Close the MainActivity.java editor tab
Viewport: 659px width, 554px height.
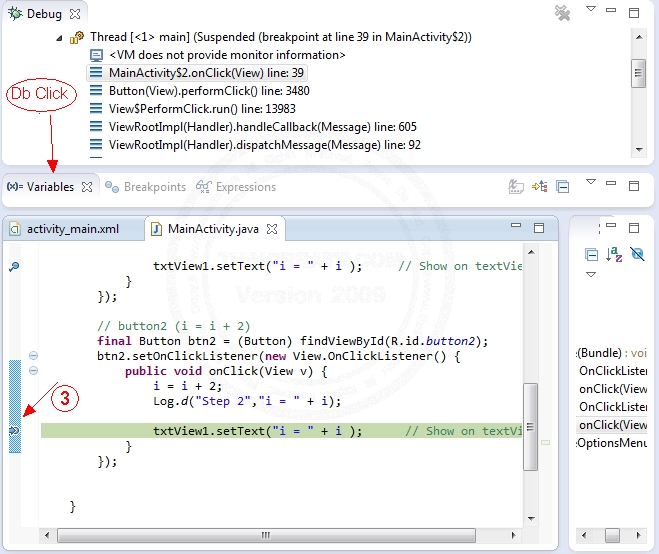pos(272,229)
